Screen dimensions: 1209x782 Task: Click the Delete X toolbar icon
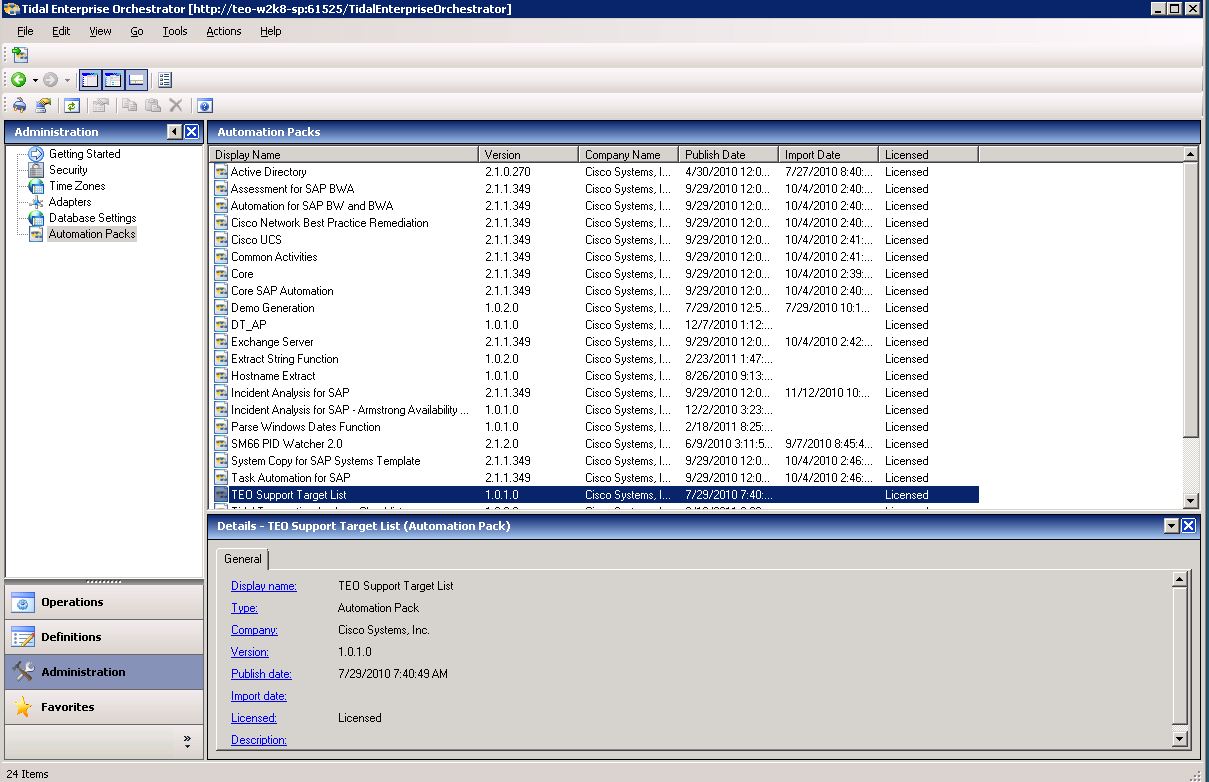[176, 105]
